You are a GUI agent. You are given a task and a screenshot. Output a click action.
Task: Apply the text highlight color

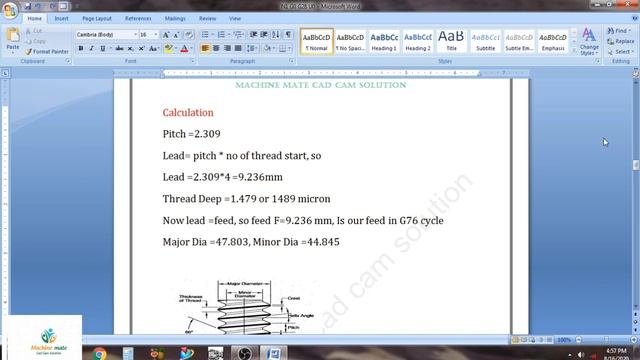[x=168, y=49]
